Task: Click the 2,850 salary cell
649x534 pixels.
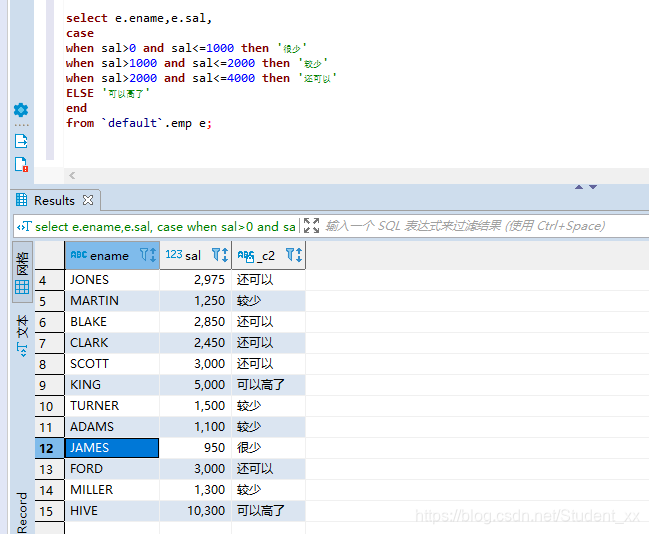Action: click(x=195, y=322)
